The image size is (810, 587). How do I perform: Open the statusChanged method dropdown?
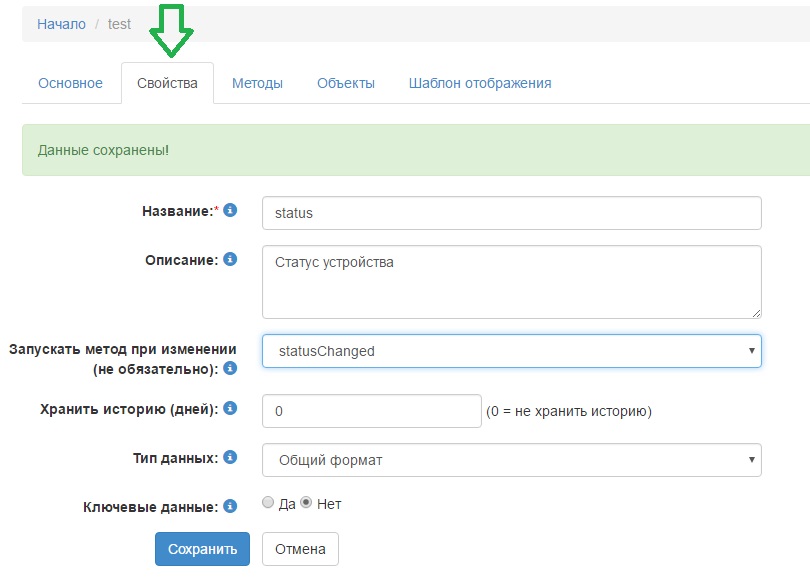point(511,351)
